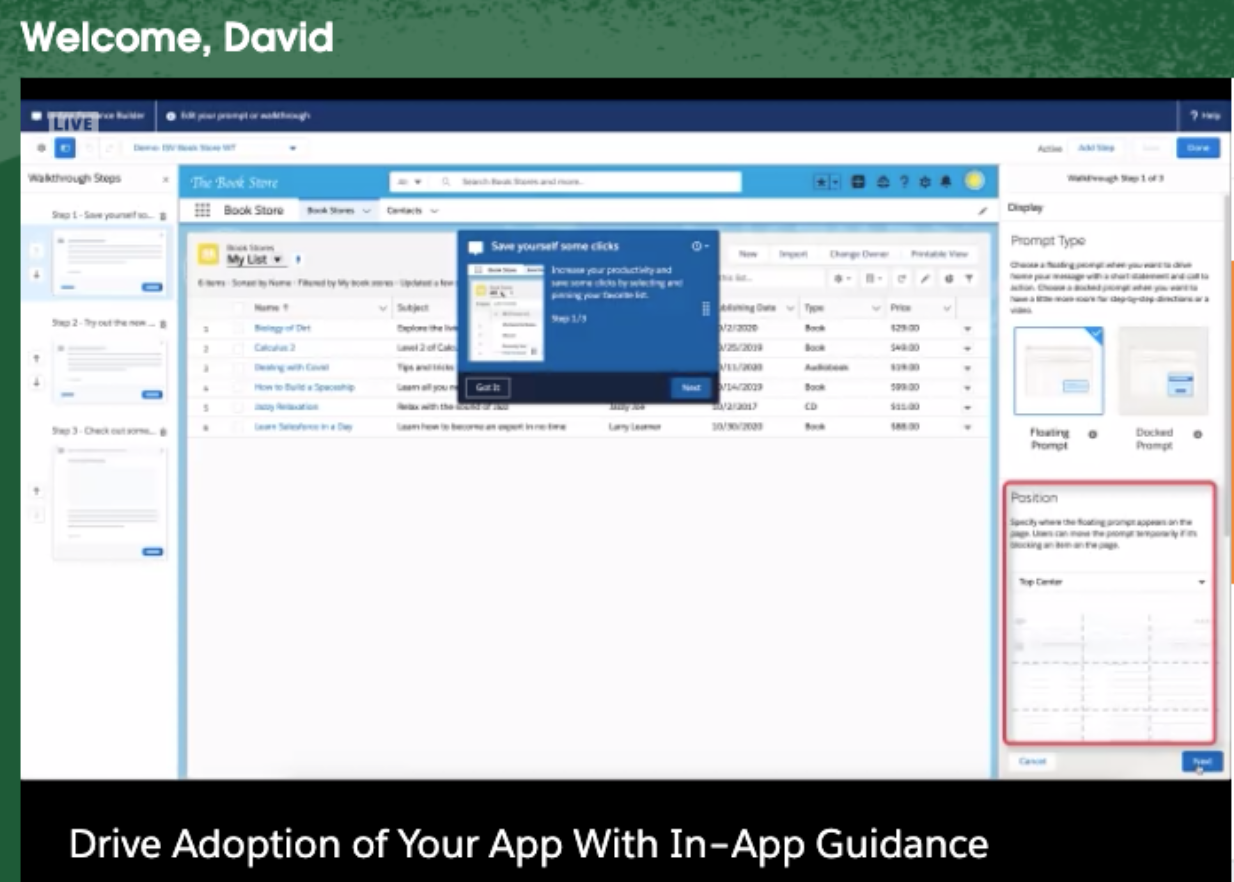The width and height of the screenshot is (1234, 882).
Task: Open the list filter funnel
Action: (x=970, y=279)
